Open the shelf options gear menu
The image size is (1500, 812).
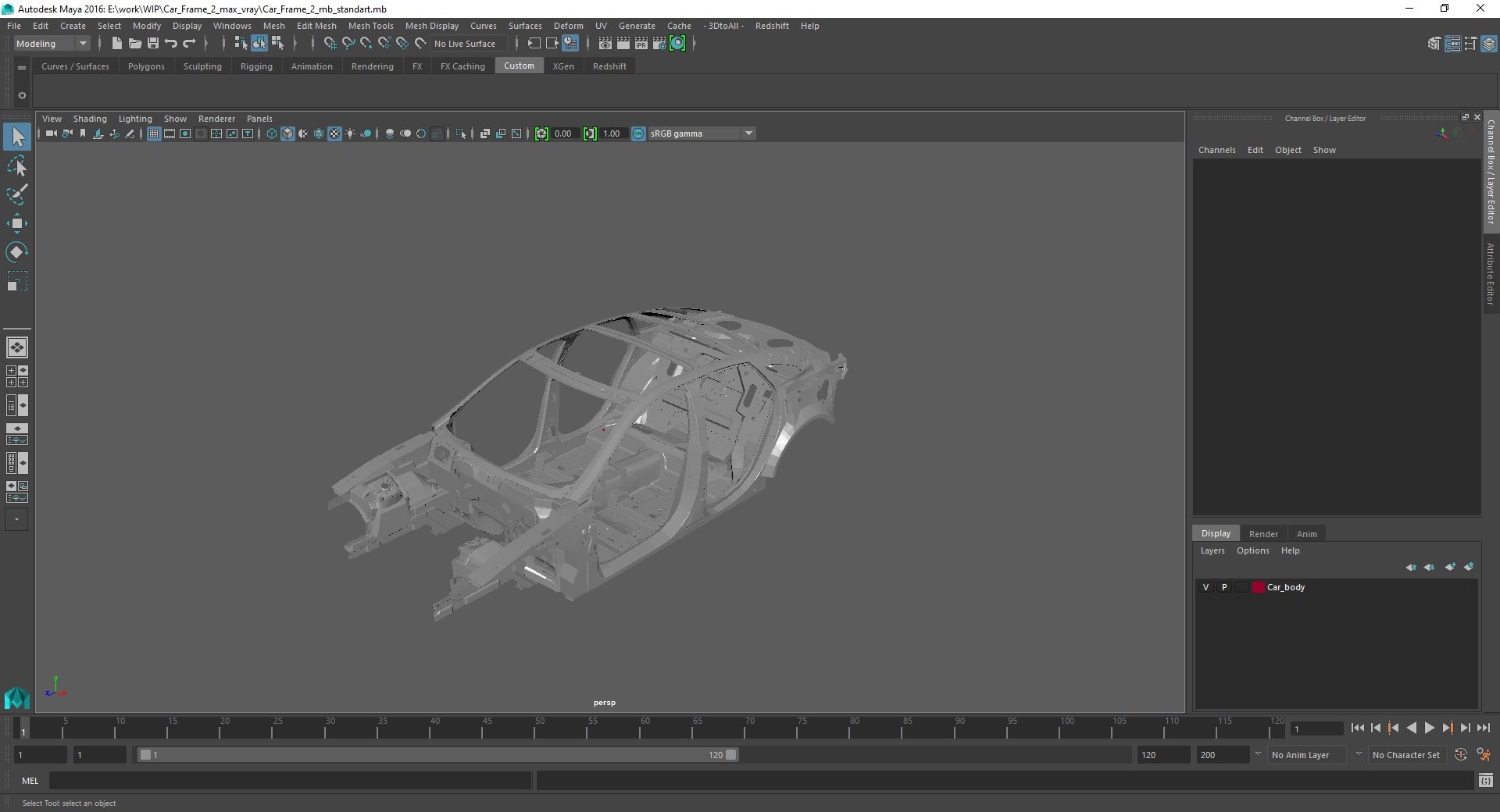22,95
